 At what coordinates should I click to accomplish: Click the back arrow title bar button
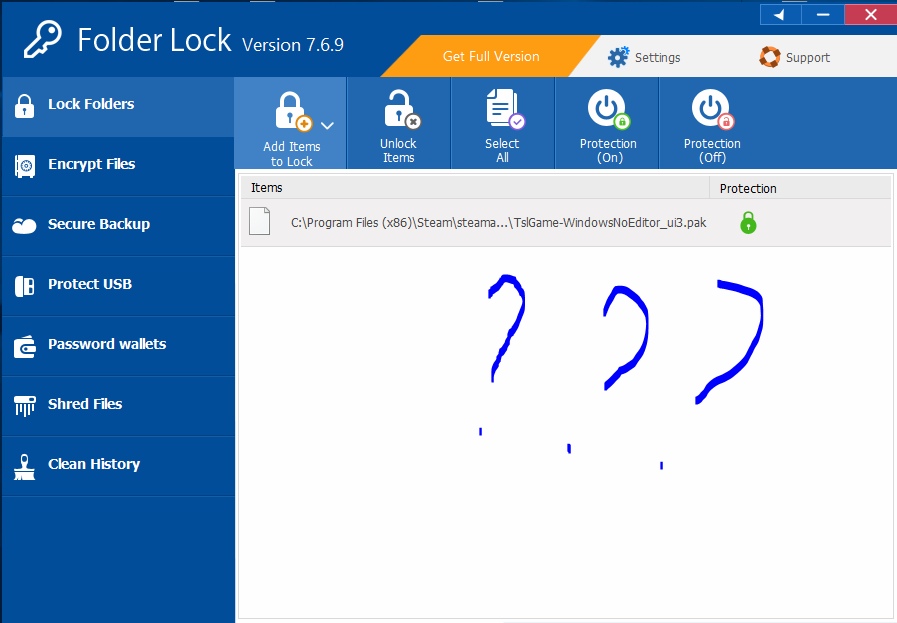(x=780, y=14)
